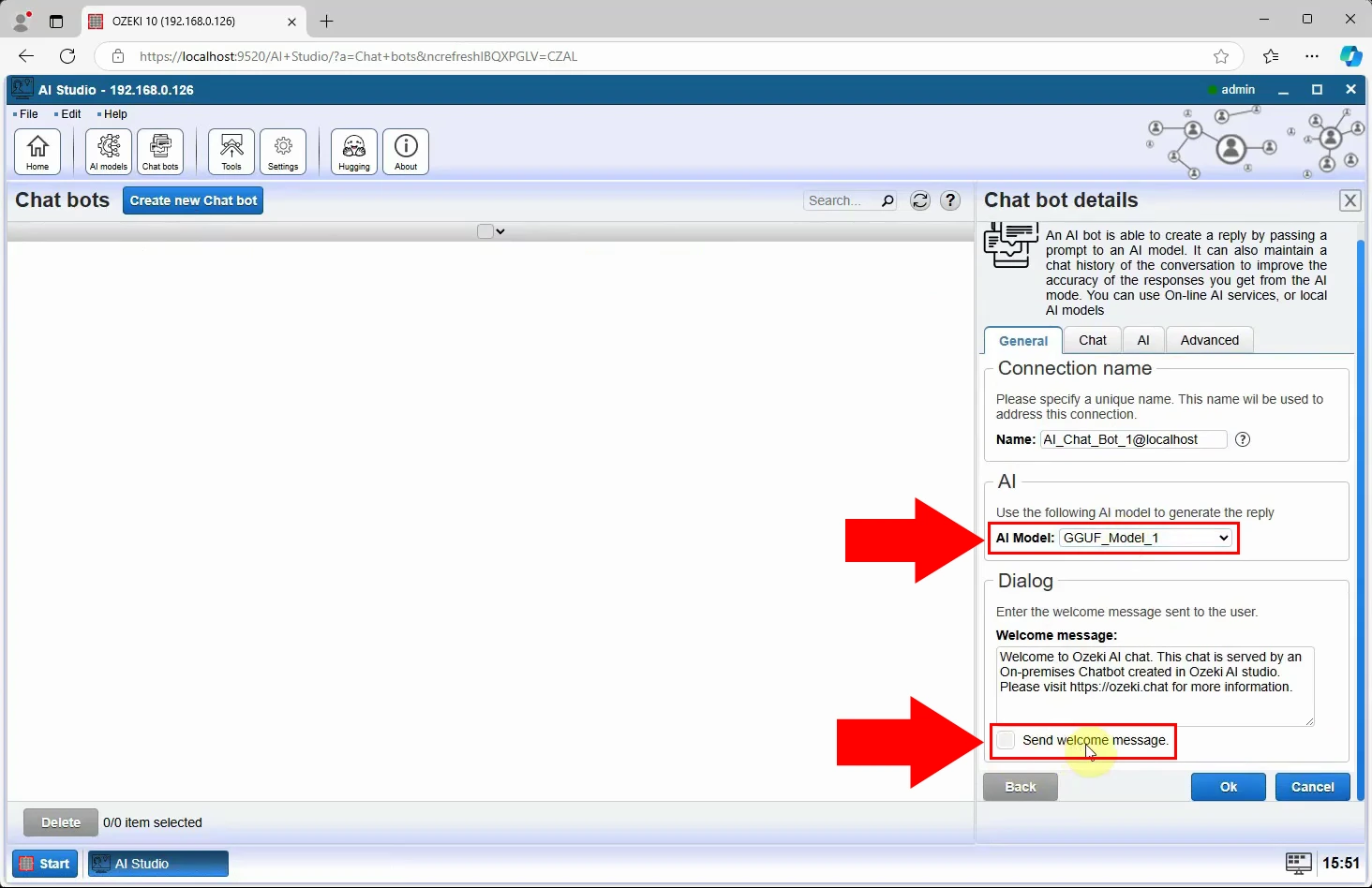Open the Chat bots toolbar icon
Image resolution: width=1372 pixels, height=888 pixels.
(x=160, y=152)
